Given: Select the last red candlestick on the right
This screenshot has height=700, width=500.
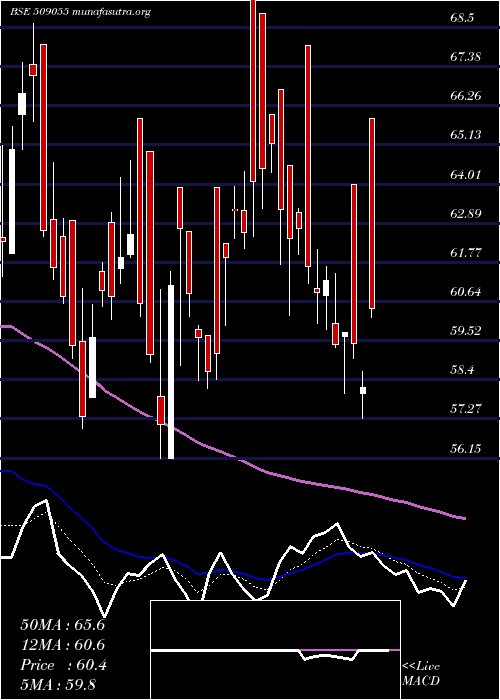Looking at the screenshot, I should click(x=372, y=213).
